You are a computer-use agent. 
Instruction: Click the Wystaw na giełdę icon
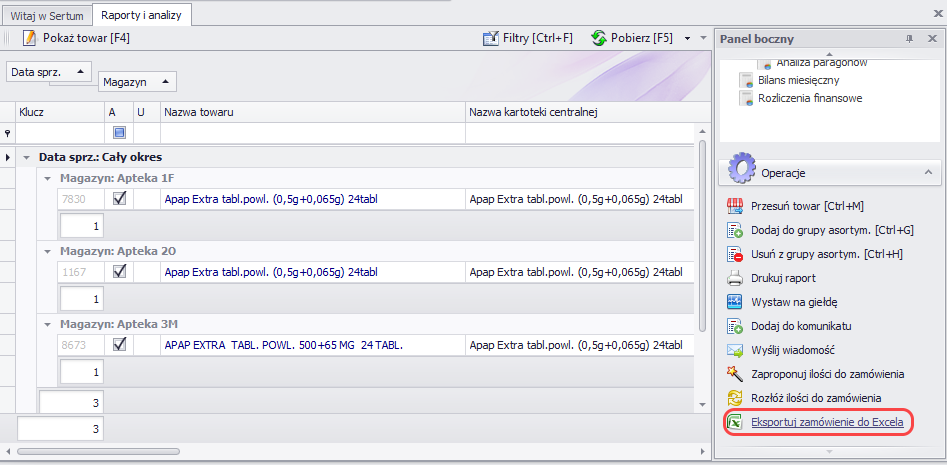click(x=735, y=302)
